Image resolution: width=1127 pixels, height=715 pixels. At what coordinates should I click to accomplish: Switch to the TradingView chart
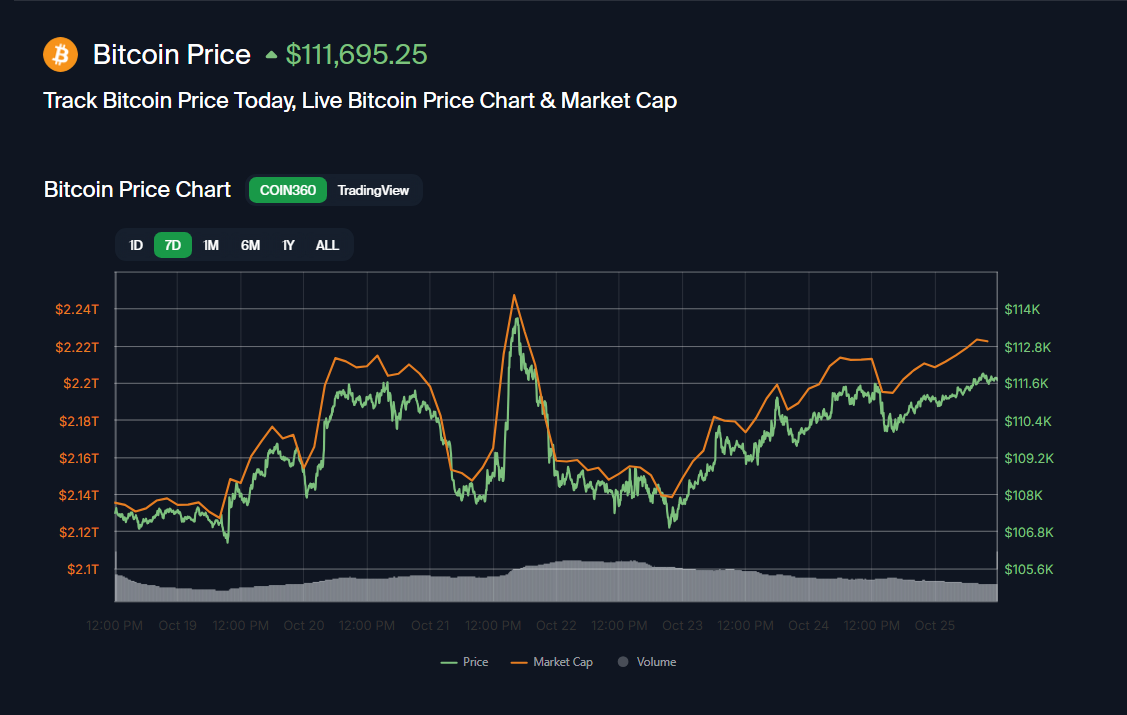tap(373, 190)
